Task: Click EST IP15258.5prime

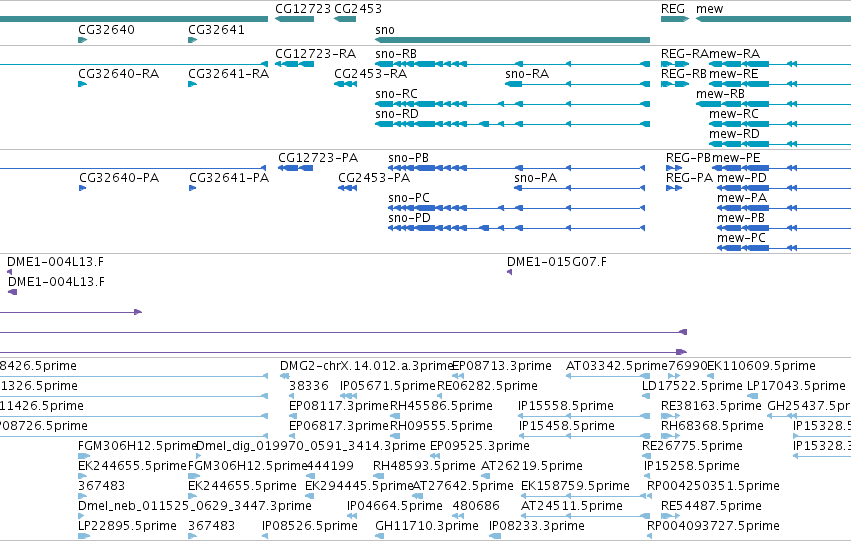Action: 691,466
